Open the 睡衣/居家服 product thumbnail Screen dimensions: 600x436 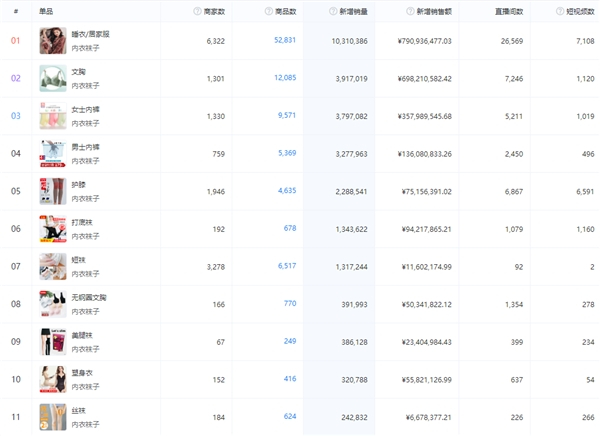coord(52,41)
